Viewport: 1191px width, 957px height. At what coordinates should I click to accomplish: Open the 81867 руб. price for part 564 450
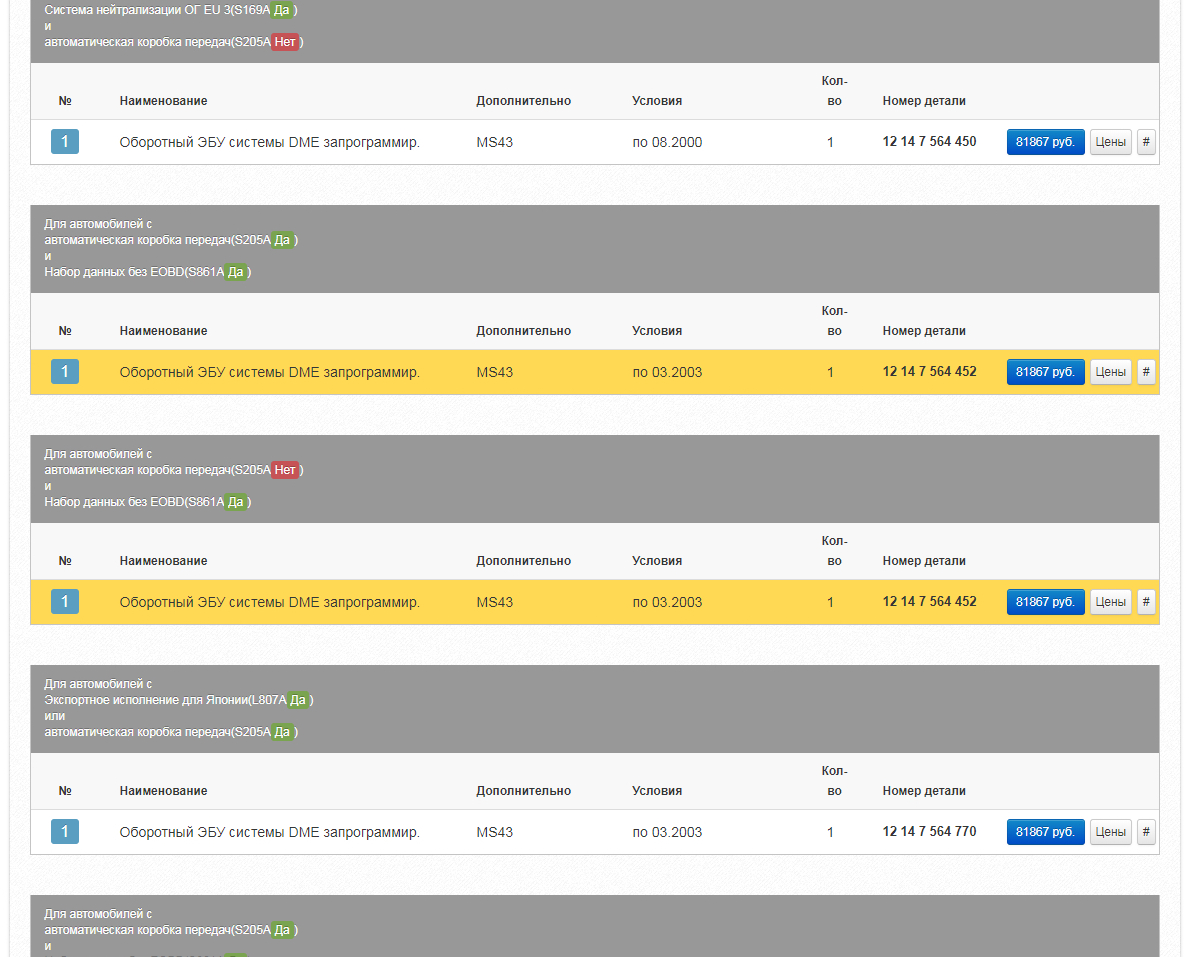1045,142
